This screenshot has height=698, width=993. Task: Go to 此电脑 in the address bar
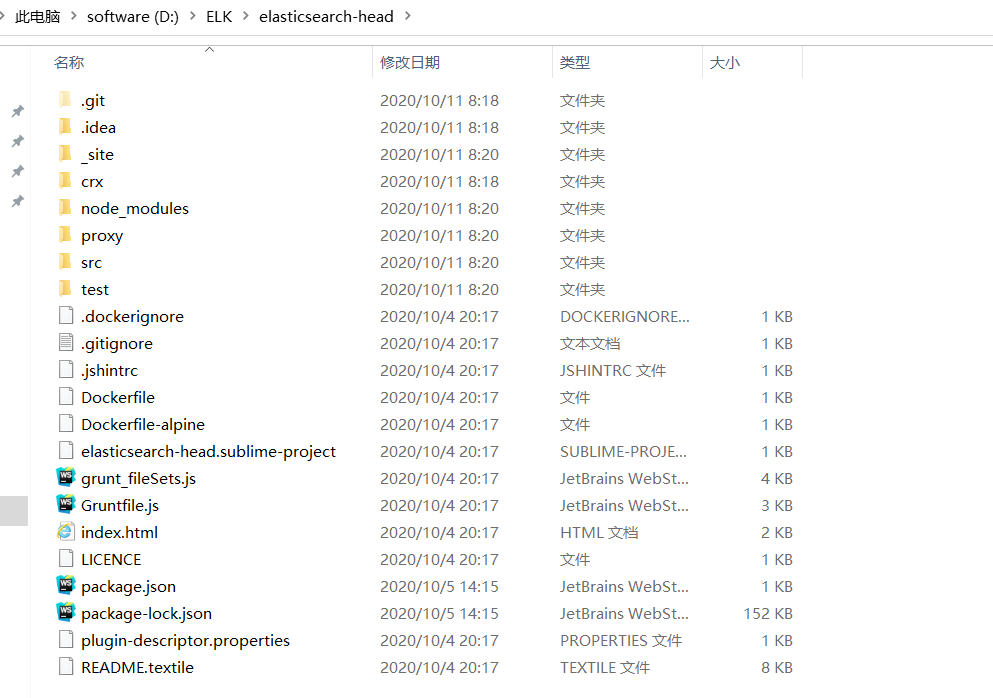pyautogui.click(x=37, y=16)
